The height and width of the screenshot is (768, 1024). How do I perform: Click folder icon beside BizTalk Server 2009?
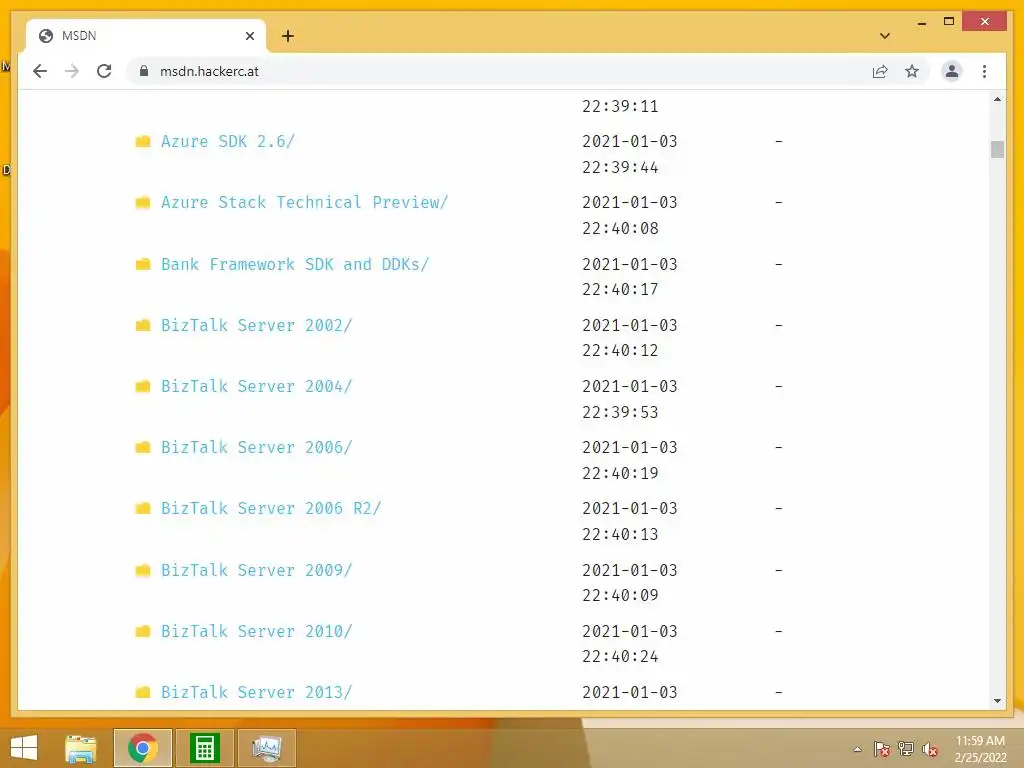[143, 570]
